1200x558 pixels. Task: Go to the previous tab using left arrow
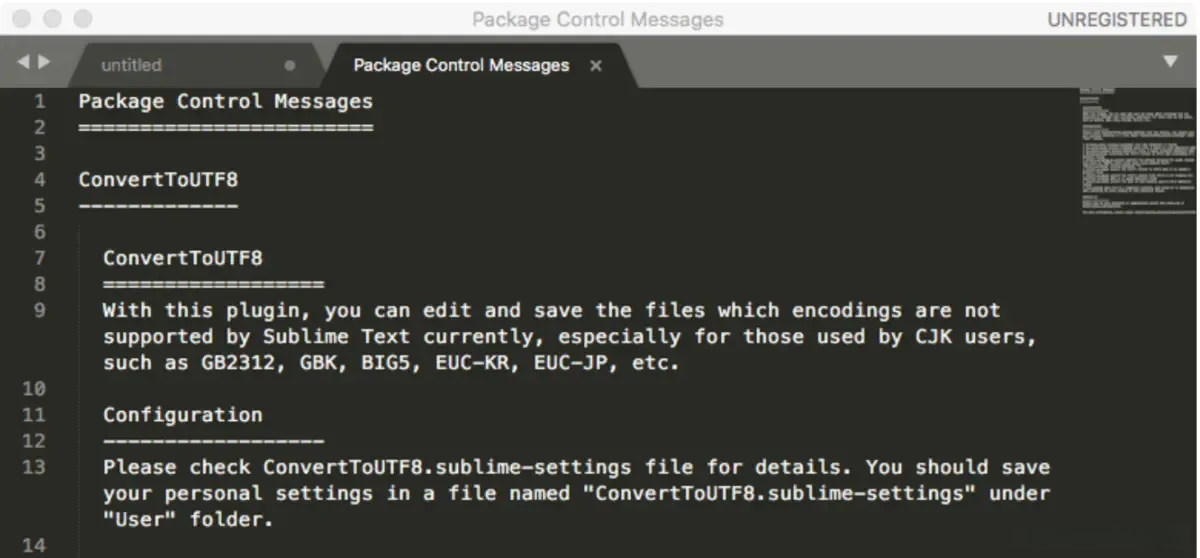[23, 62]
